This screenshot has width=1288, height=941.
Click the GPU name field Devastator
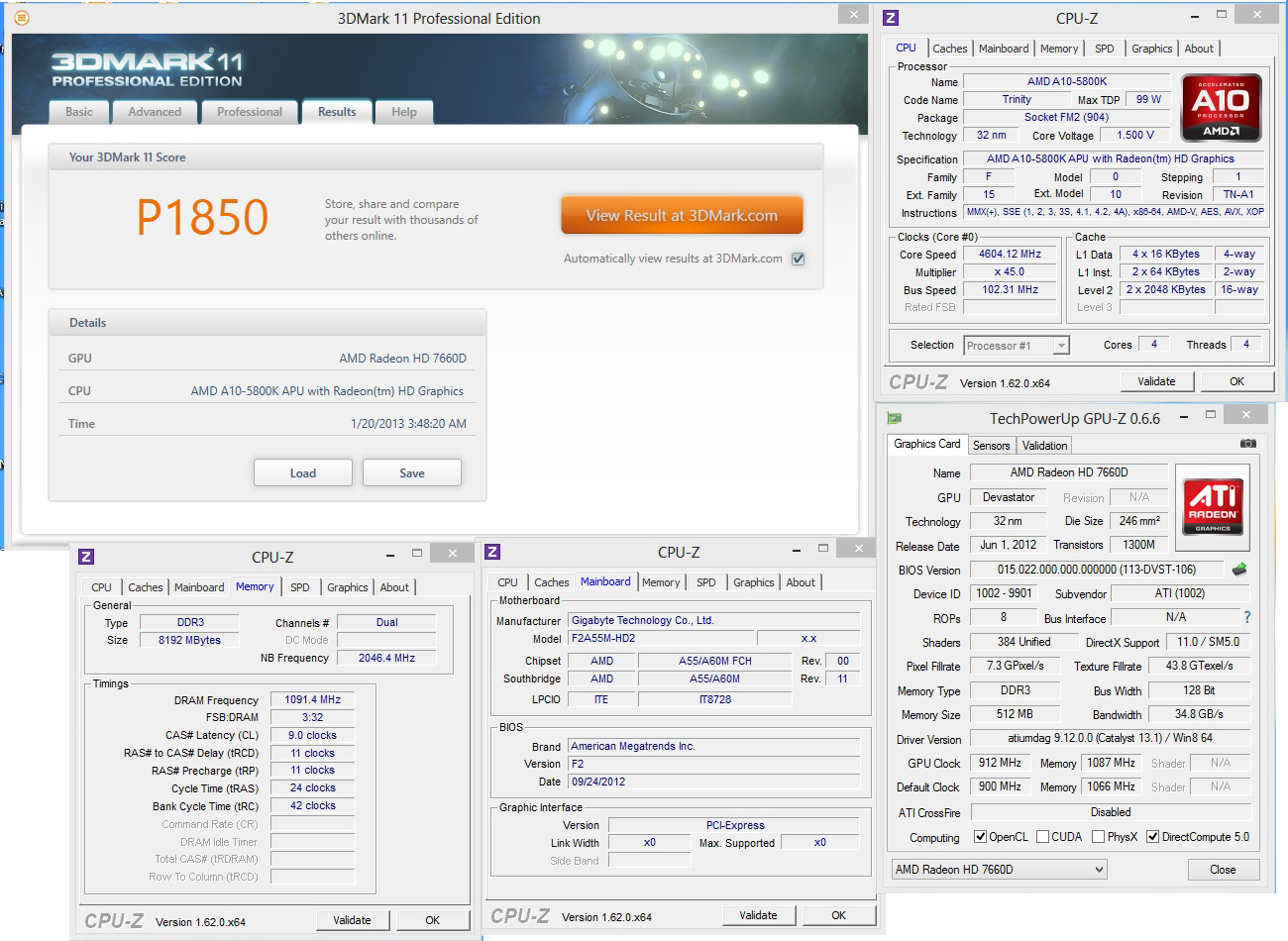(x=1008, y=498)
